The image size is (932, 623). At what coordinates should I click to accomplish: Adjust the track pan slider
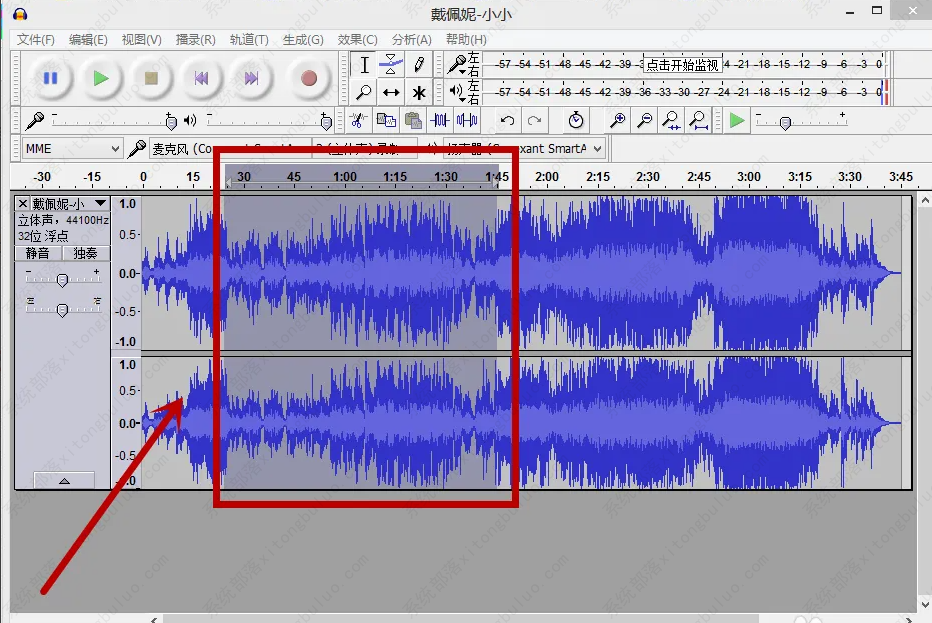(62, 310)
